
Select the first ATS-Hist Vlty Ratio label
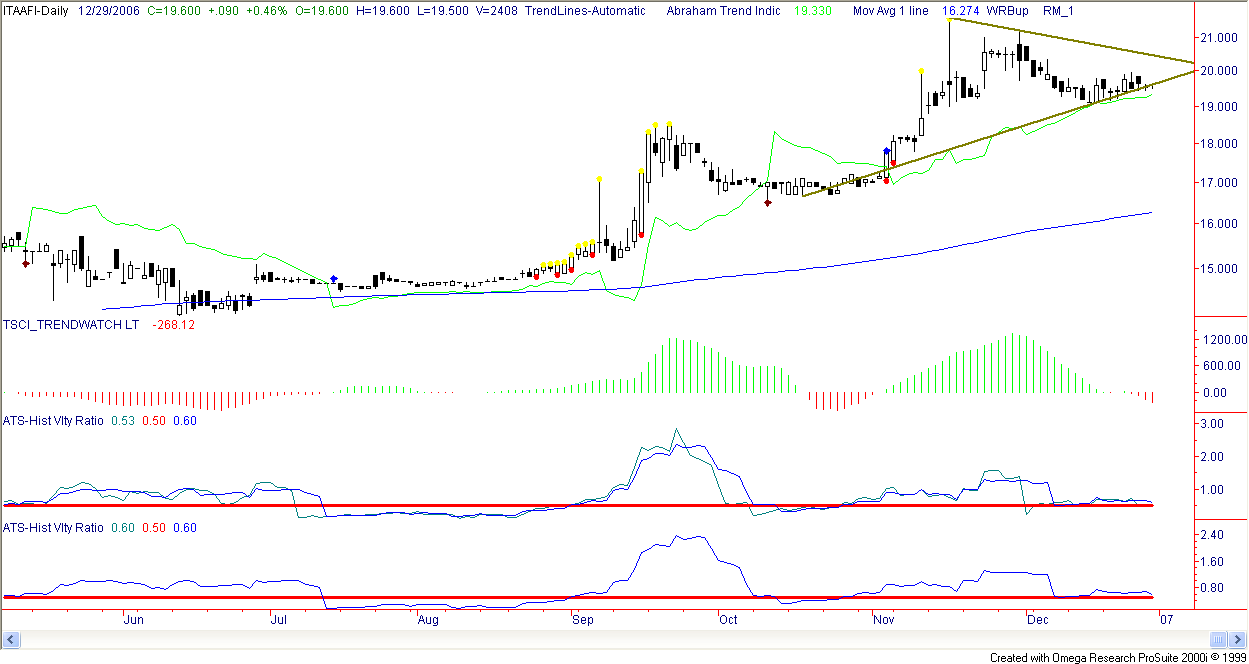pyautogui.click(x=53, y=421)
